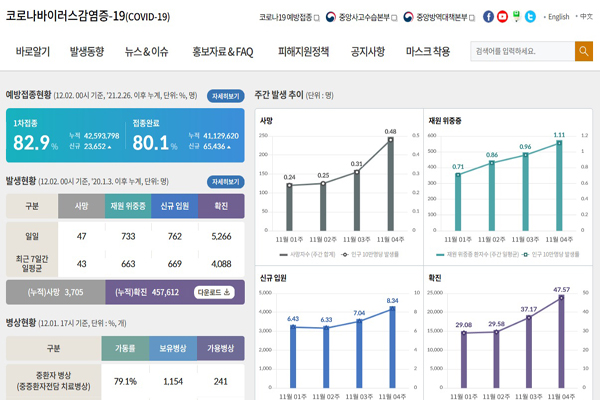Click the 1,154 보유병상 value
600x400 pixels.
tap(173, 381)
